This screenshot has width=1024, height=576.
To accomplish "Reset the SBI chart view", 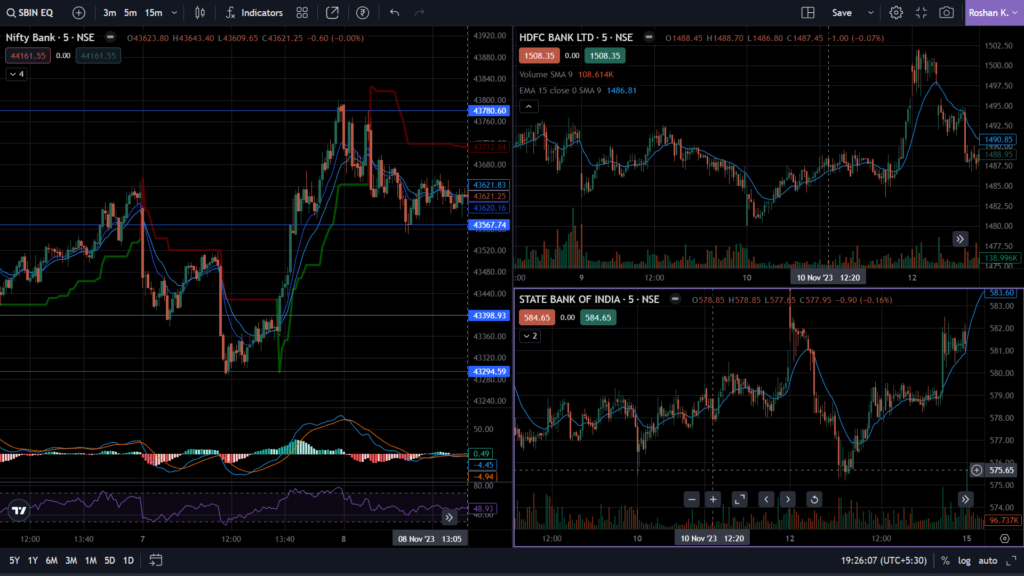I will point(814,500).
